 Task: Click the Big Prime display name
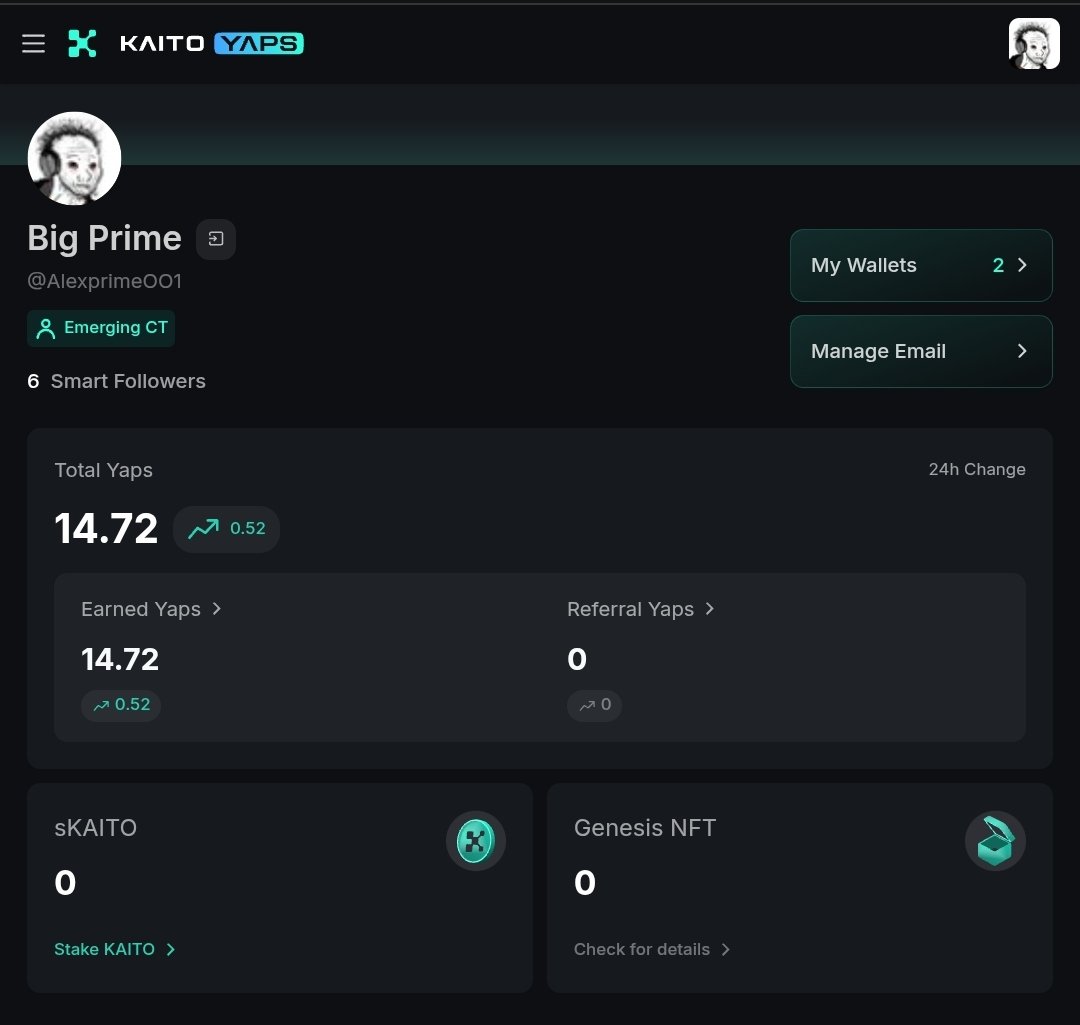coord(105,238)
